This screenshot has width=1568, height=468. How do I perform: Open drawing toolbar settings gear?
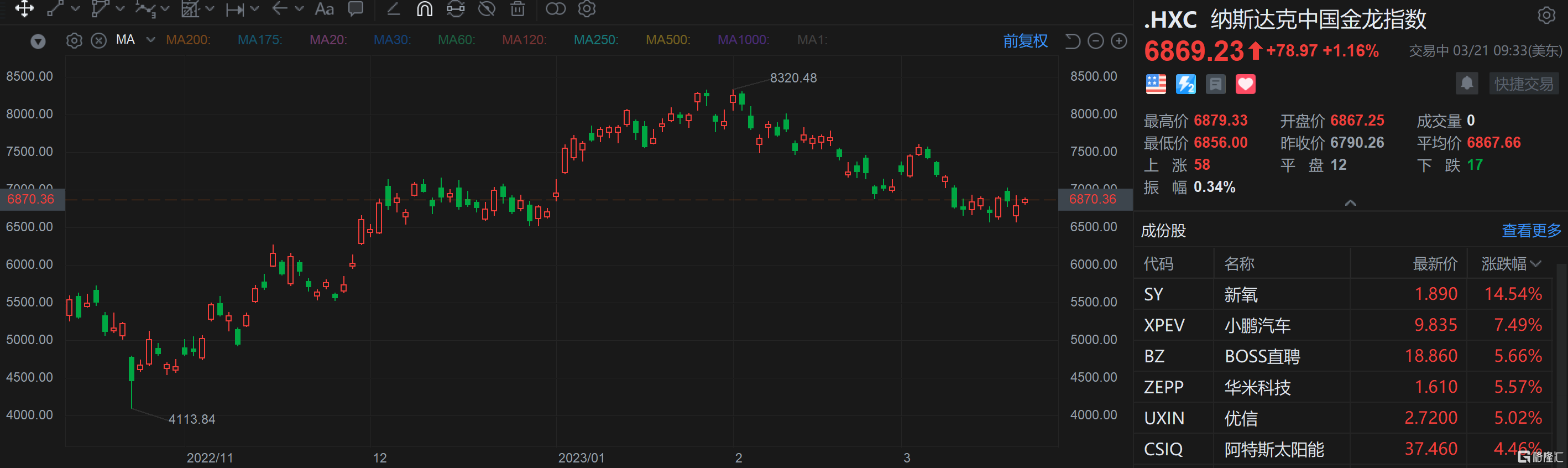(587, 8)
